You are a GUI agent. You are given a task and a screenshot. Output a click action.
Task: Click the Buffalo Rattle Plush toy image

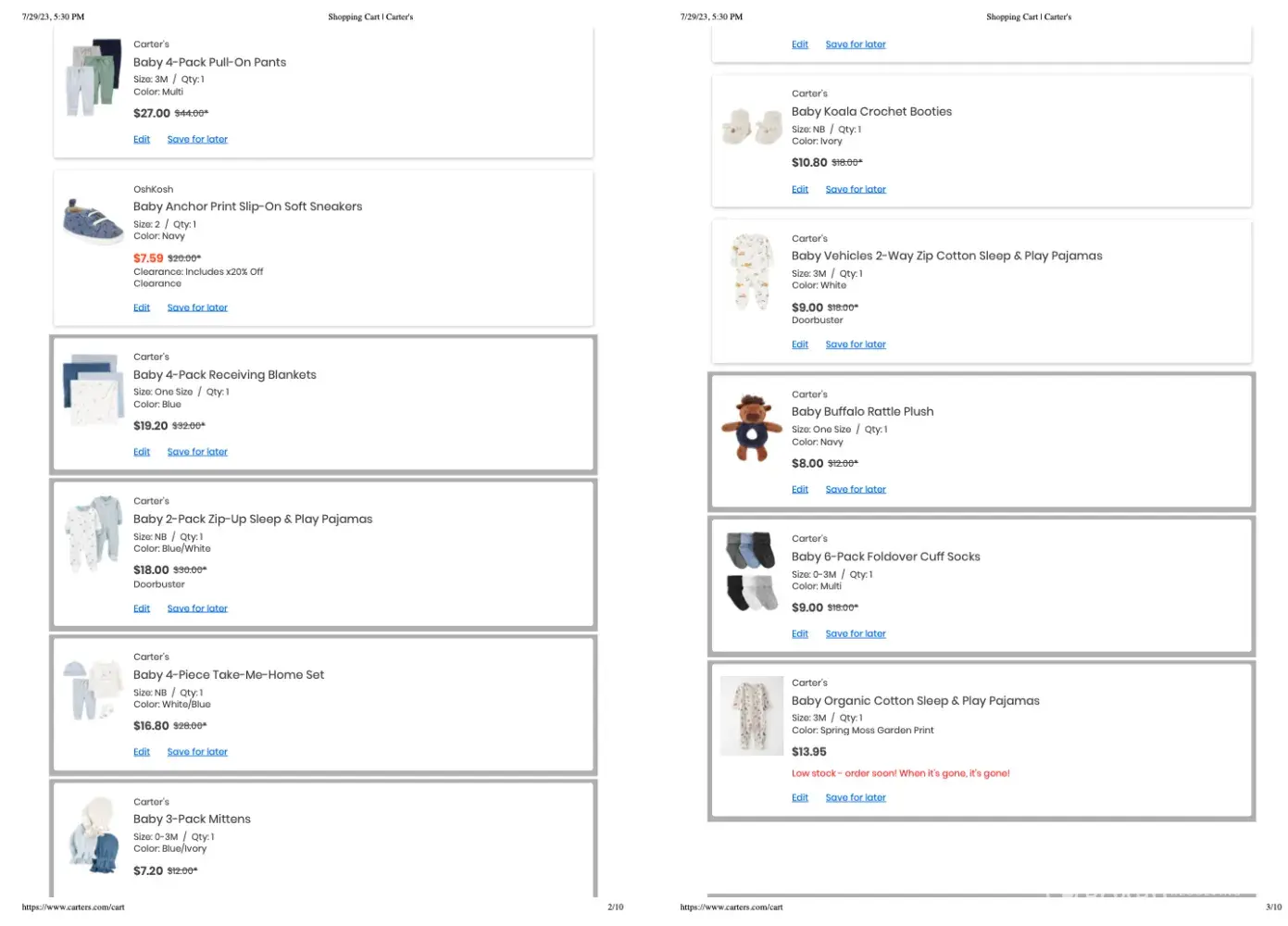752,428
